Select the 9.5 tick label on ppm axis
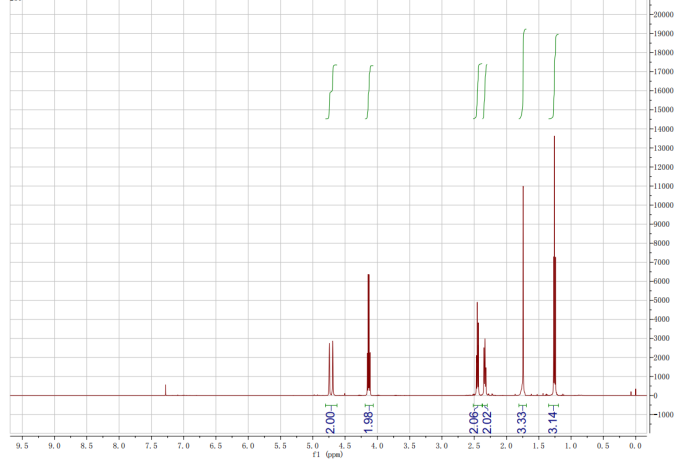Screen dimensions: 691x465 point(20,444)
